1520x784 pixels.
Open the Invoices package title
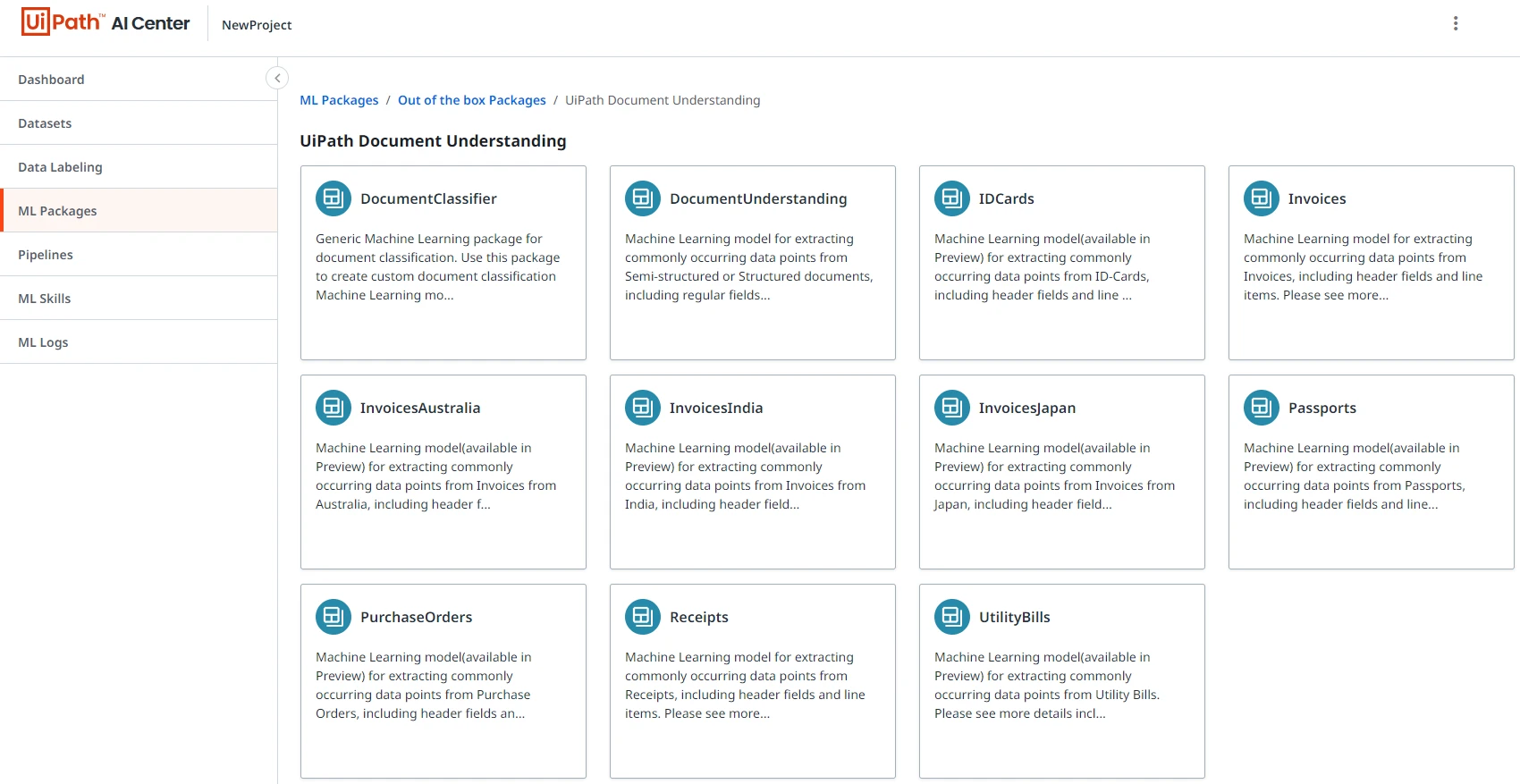click(1317, 198)
